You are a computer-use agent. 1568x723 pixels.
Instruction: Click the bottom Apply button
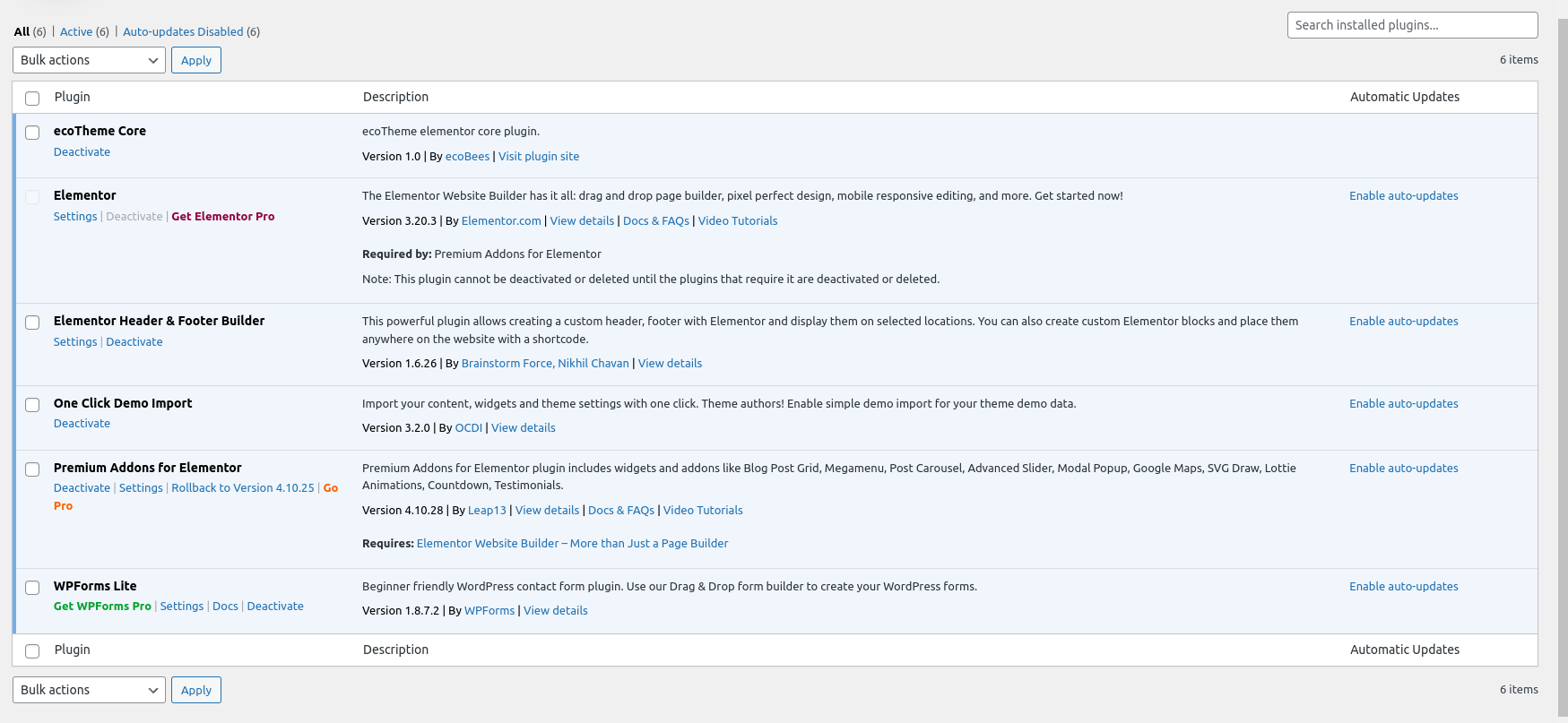[196, 690]
